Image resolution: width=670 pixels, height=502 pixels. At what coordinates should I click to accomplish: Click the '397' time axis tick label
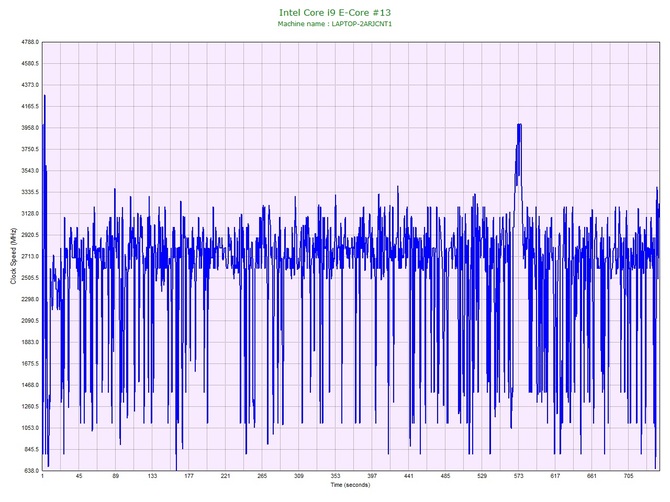coord(372,476)
